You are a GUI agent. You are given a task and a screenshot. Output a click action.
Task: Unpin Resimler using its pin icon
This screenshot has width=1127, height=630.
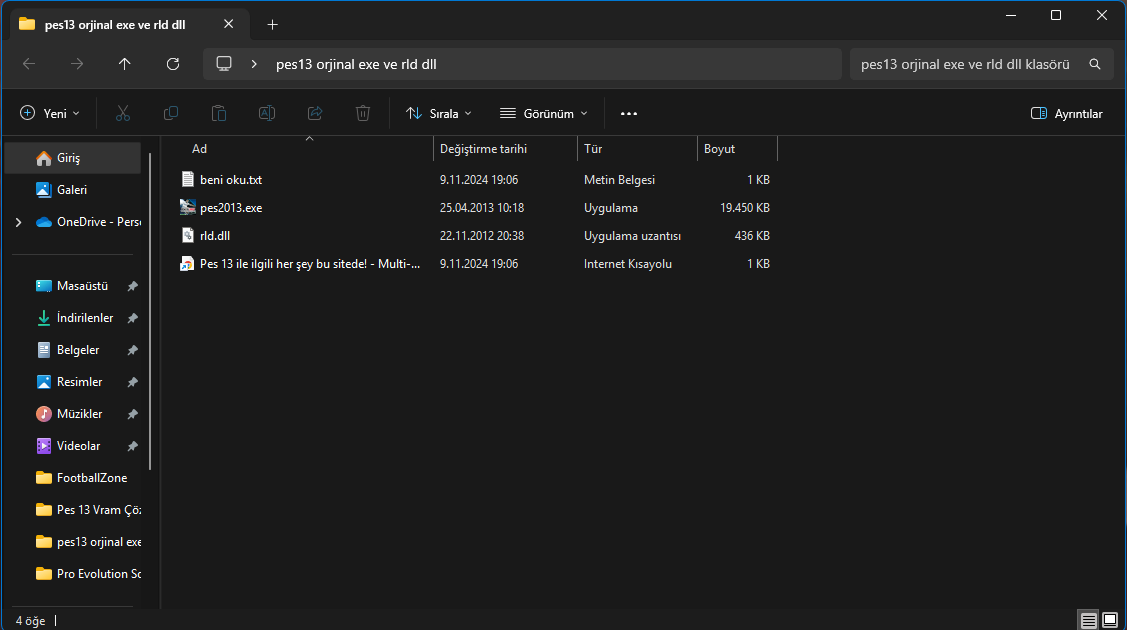[x=132, y=382]
